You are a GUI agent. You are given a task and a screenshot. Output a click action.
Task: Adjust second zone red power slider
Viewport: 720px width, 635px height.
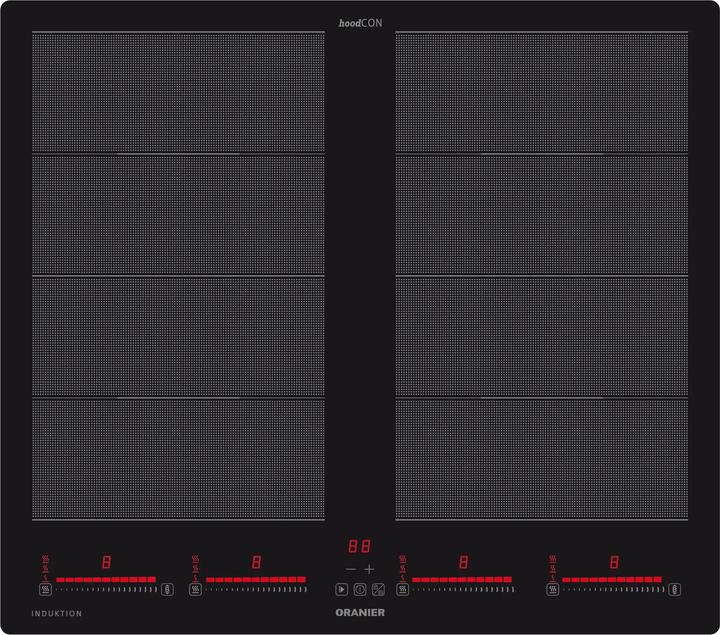click(256, 579)
